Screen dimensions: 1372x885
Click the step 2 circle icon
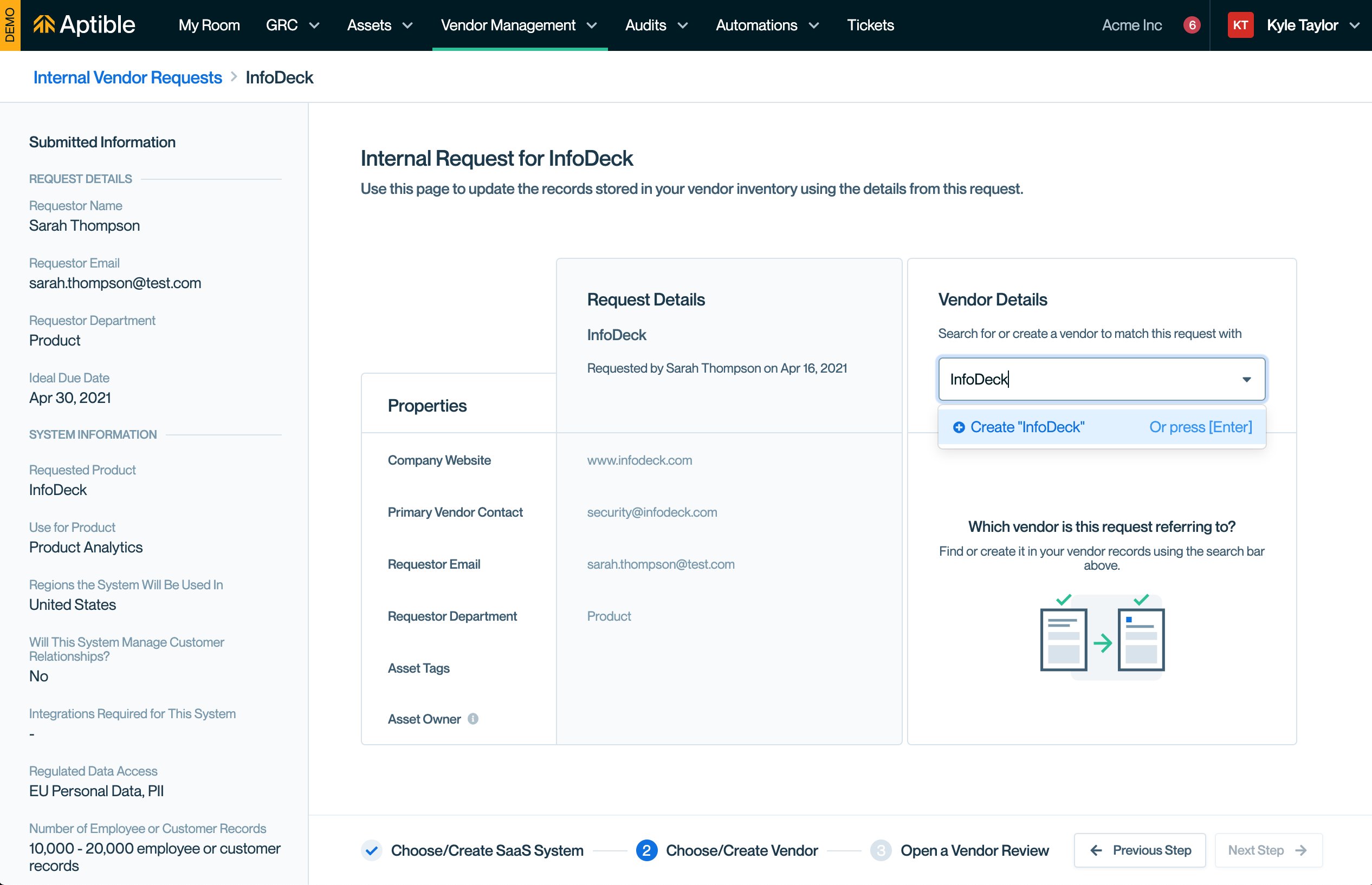646,850
